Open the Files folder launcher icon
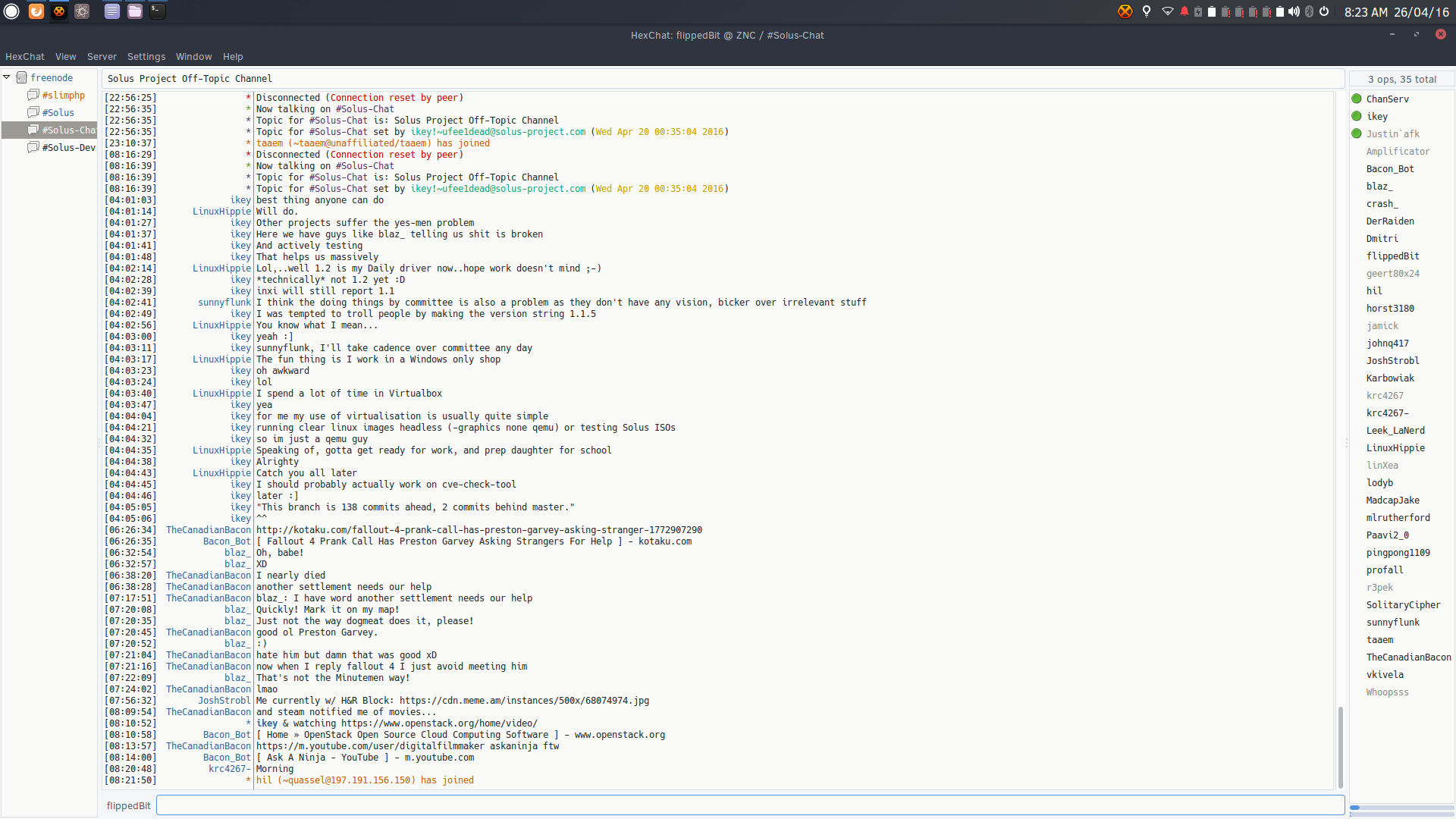This screenshot has height=819, width=1456. (x=135, y=11)
